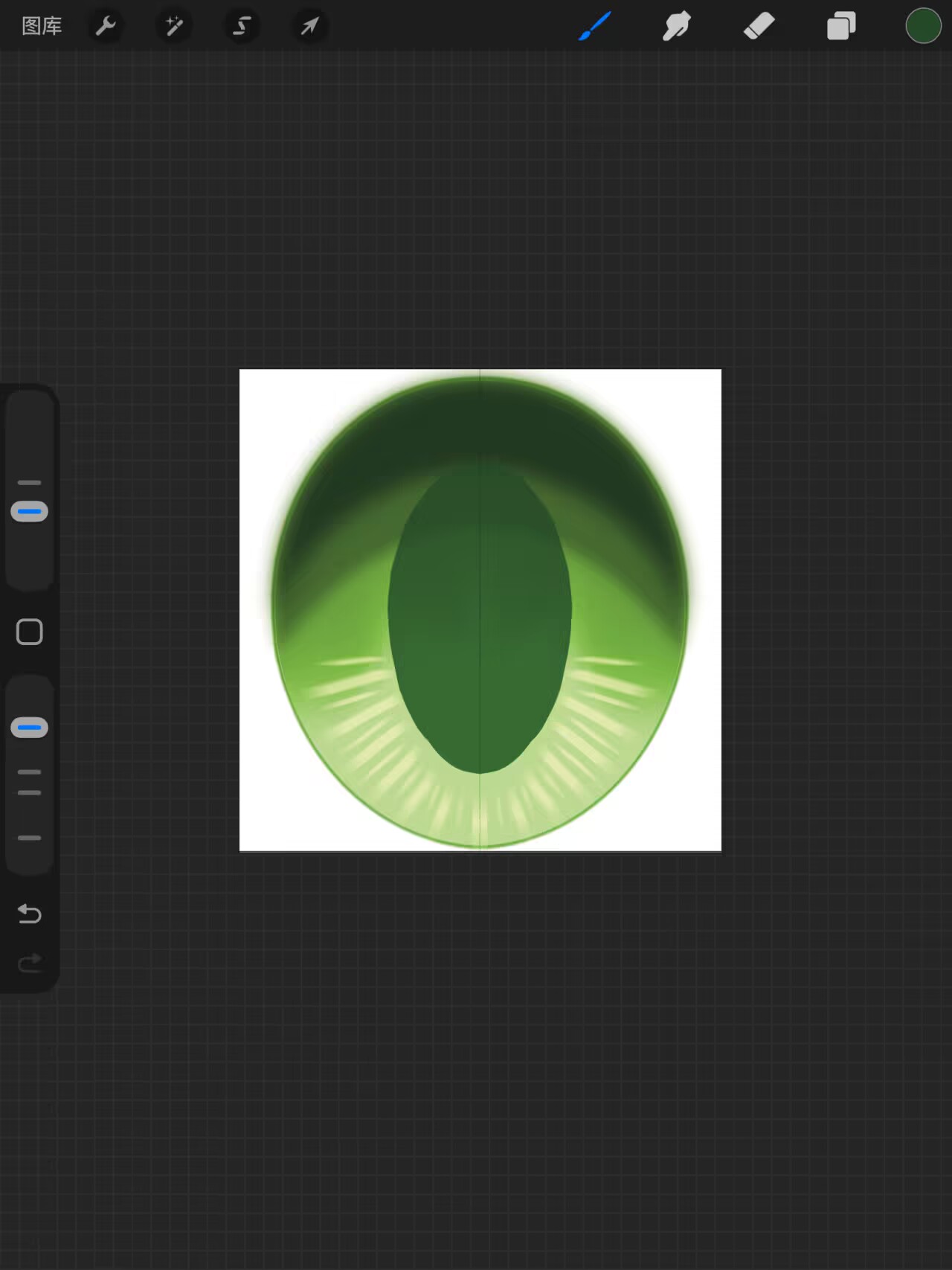Open the green active color picker

[923, 26]
